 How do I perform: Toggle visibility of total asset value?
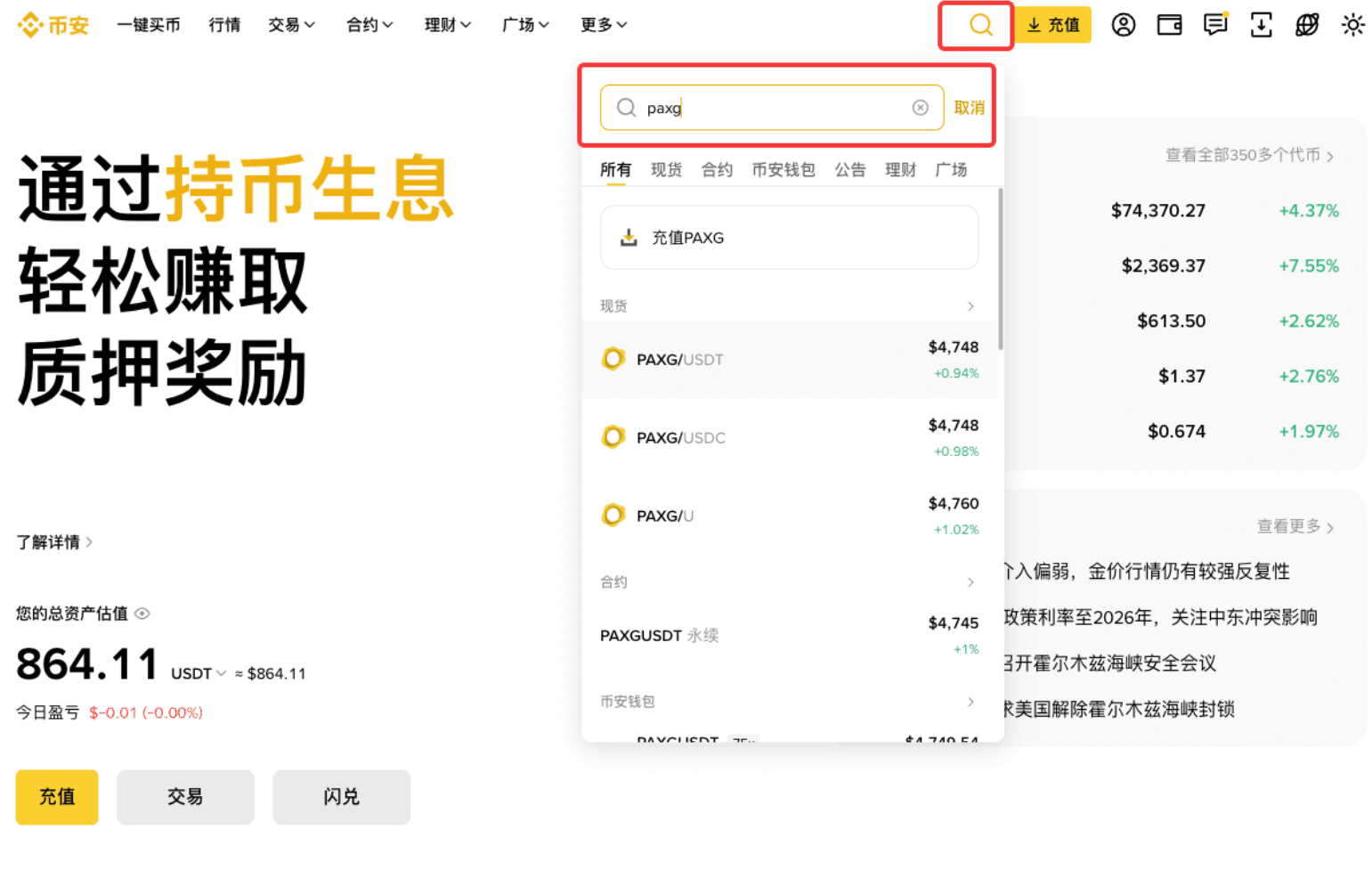(x=144, y=613)
